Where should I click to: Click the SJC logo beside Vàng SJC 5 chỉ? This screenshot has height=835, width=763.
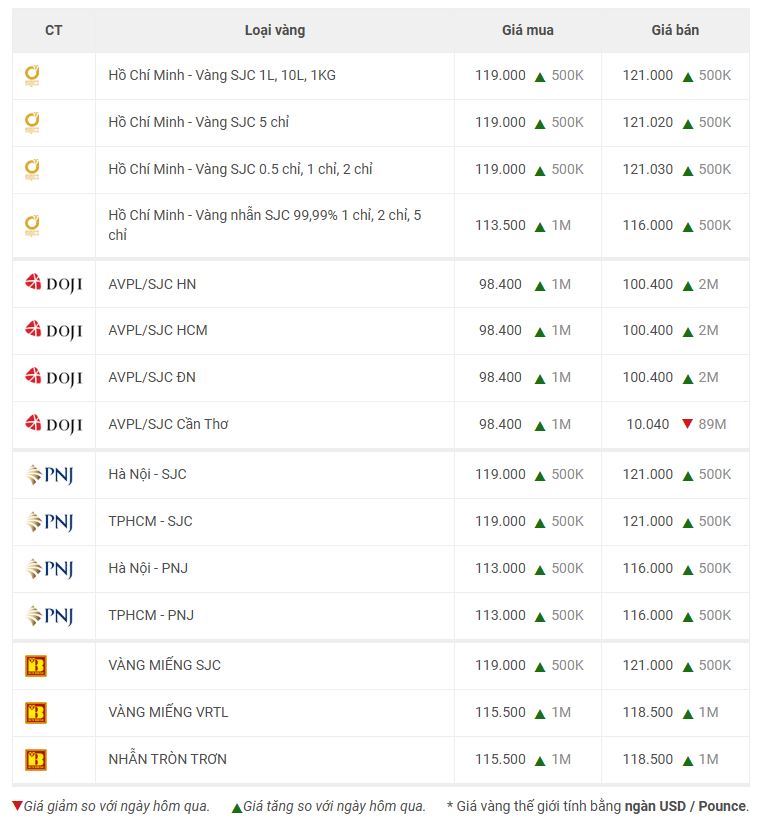pyautogui.click(x=32, y=122)
